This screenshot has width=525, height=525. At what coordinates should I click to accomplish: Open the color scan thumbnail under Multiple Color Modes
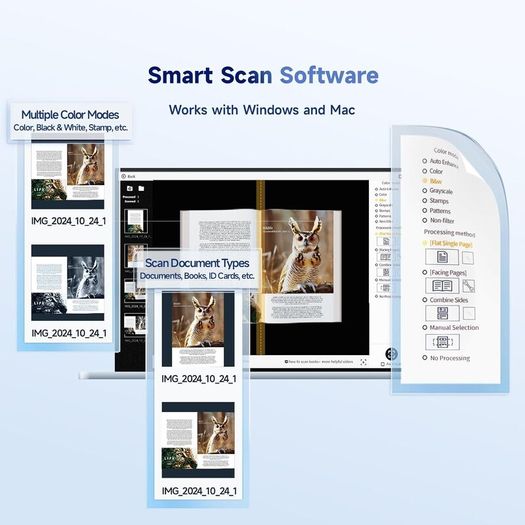pyautogui.click(x=68, y=175)
